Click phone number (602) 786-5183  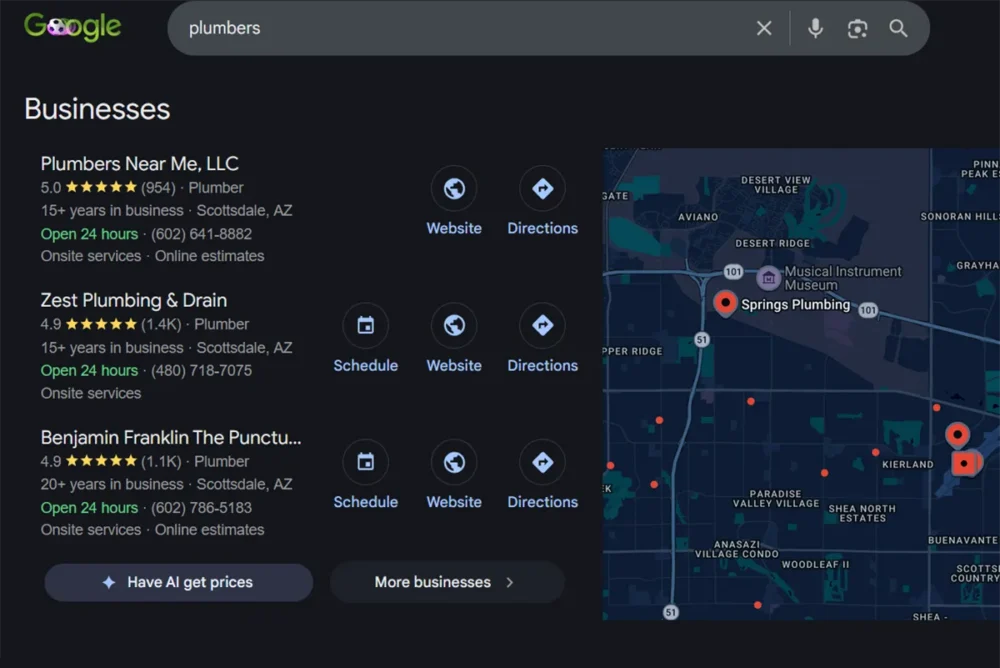click(x=202, y=508)
